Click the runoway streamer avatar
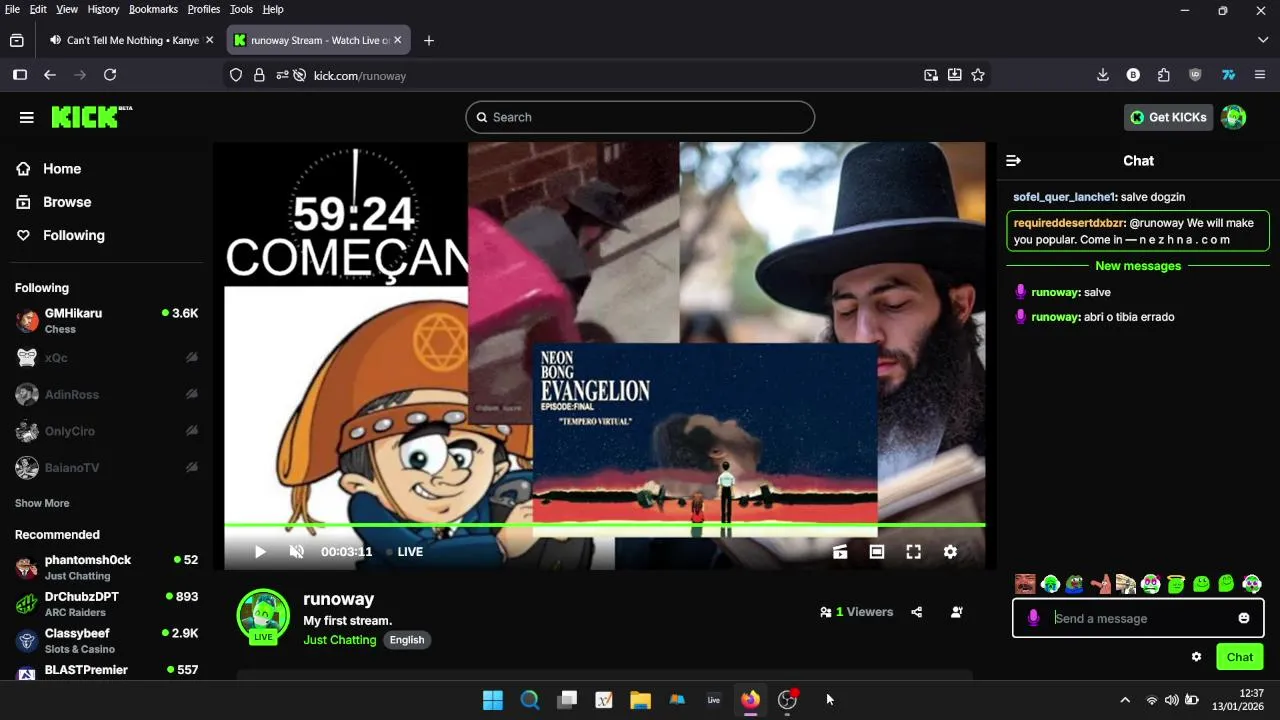This screenshot has height=720, width=1280. coord(263,617)
